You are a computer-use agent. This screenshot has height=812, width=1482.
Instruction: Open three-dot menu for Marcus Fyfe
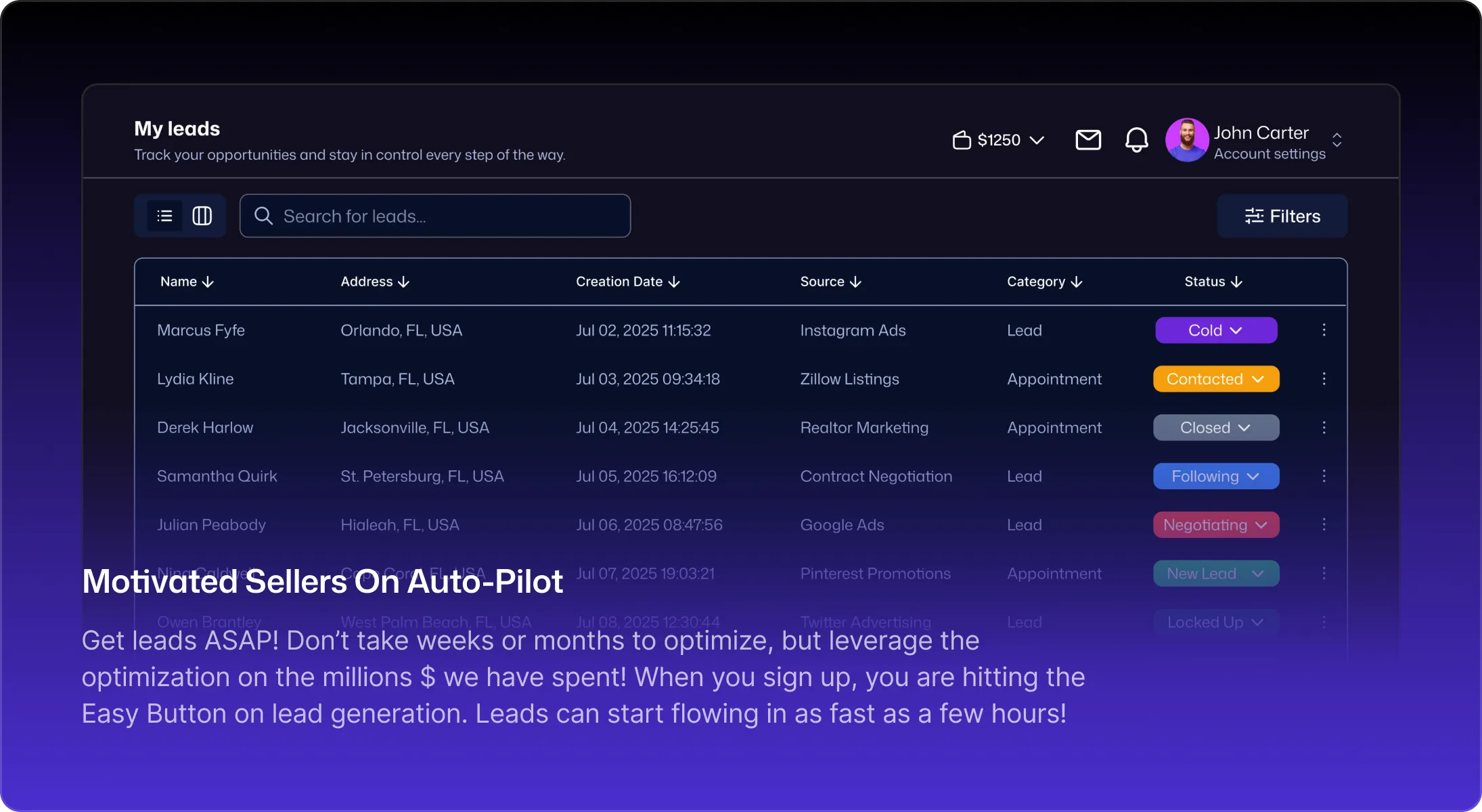[1324, 330]
